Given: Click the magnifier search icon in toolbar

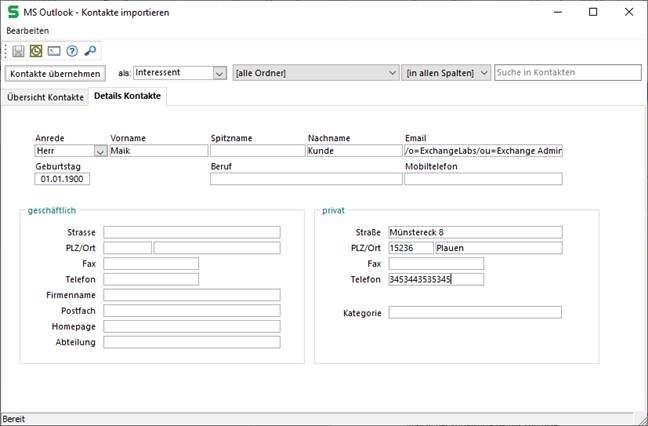Looking at the screenshot, I should [x=90, y=50].
